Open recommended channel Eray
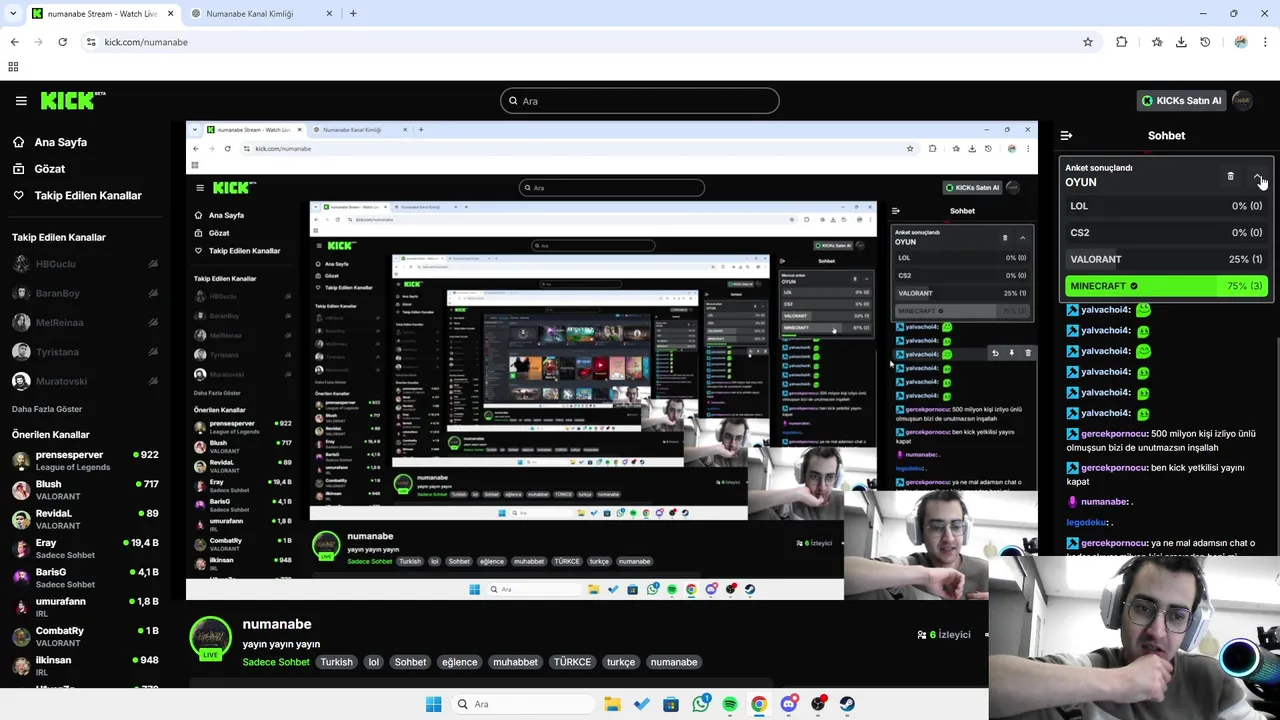The image size is (1280, 720). (x=85, y=548)
